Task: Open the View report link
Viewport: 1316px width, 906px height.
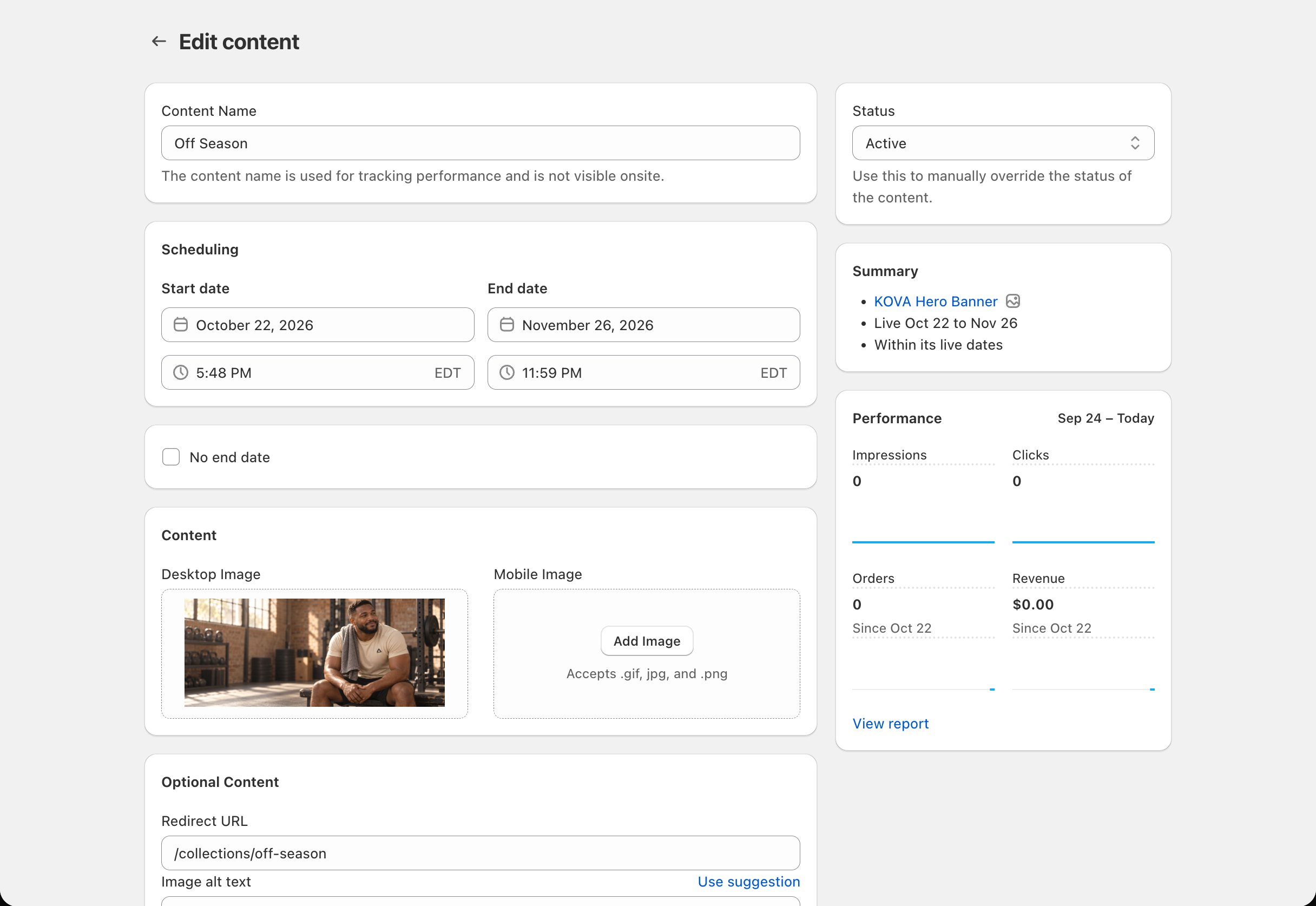Action: (890, 724)
